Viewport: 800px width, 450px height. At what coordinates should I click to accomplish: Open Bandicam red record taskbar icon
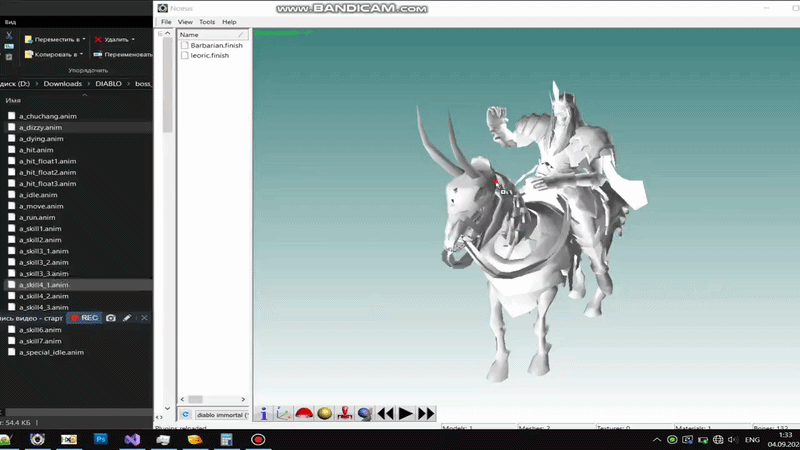click(258, 439)
